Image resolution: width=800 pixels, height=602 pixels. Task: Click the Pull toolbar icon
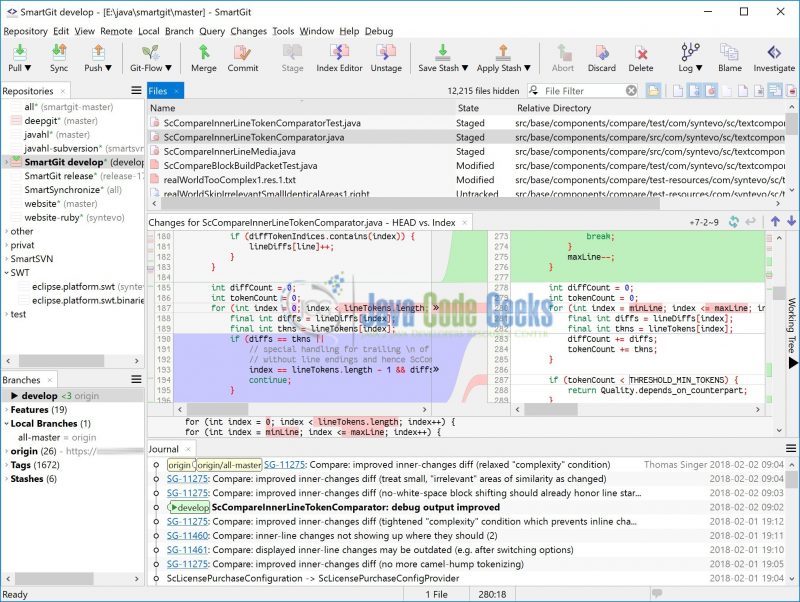click(x=19, y=53)
